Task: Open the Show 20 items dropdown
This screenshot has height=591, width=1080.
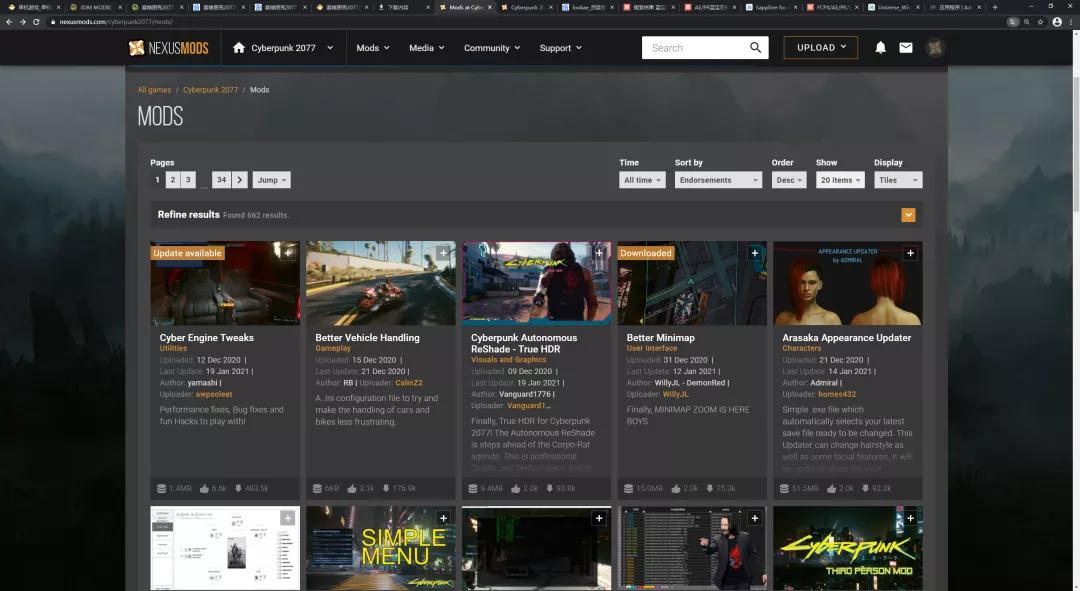Action: tap(840, 180)
